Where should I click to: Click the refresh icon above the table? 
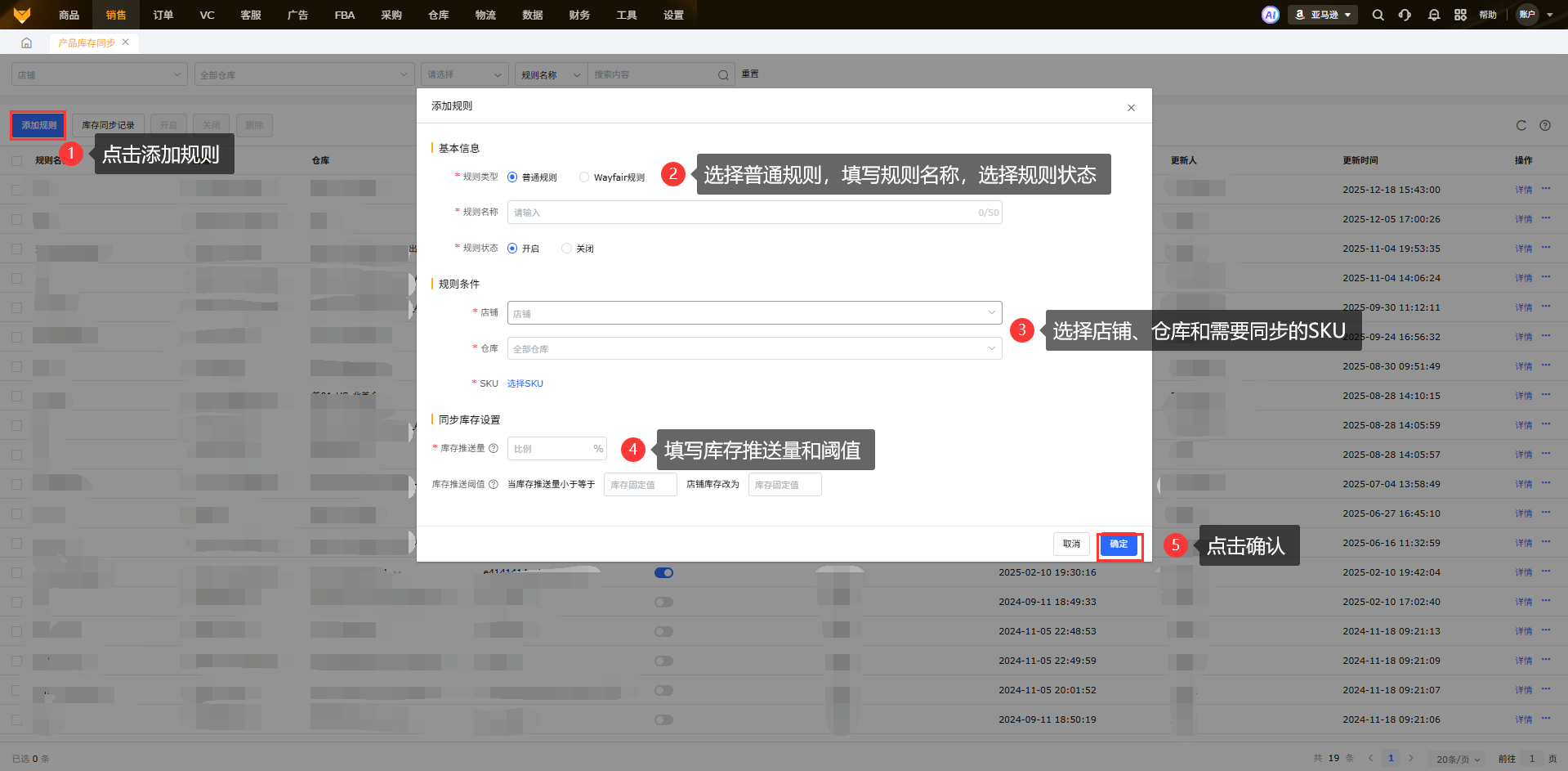point(1521,125)
